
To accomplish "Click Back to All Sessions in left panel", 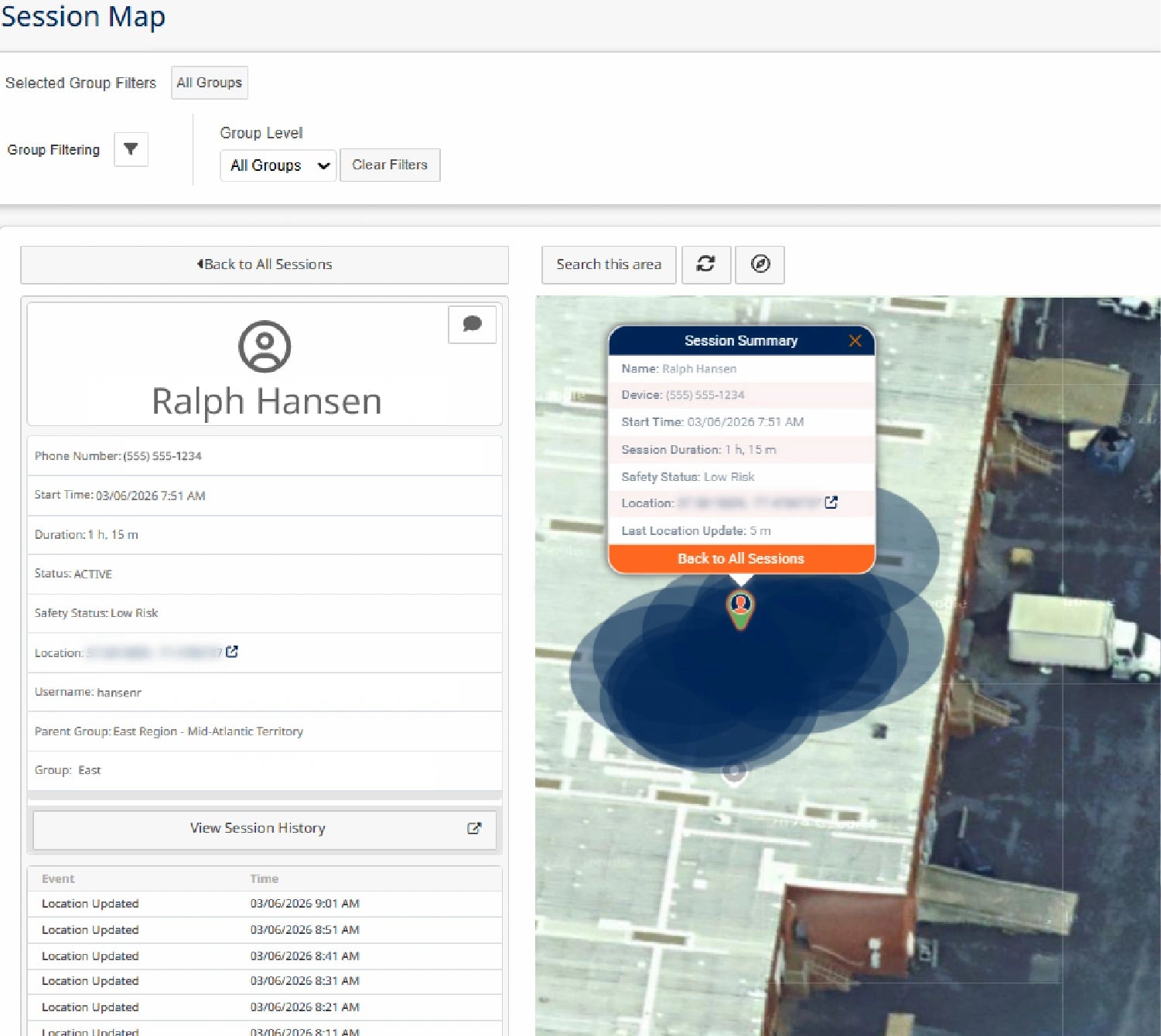I will point(265,264).
